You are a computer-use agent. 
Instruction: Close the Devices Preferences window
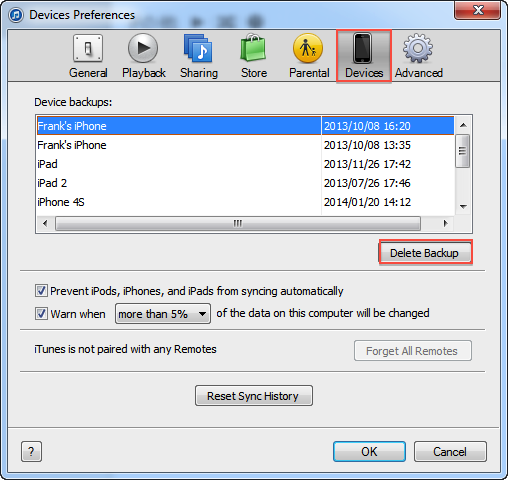477,10
